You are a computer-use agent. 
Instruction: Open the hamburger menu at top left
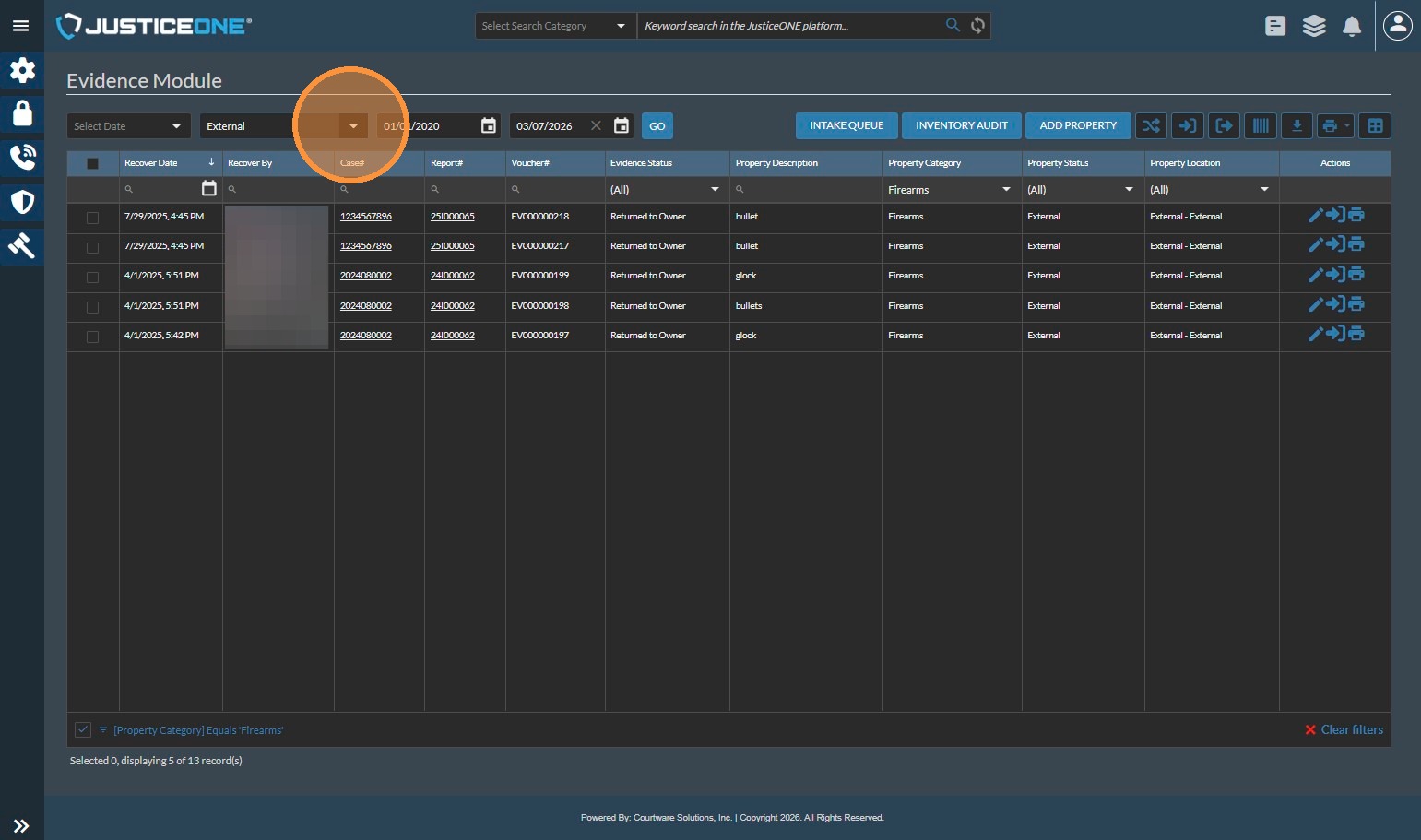tap(20, 26)
